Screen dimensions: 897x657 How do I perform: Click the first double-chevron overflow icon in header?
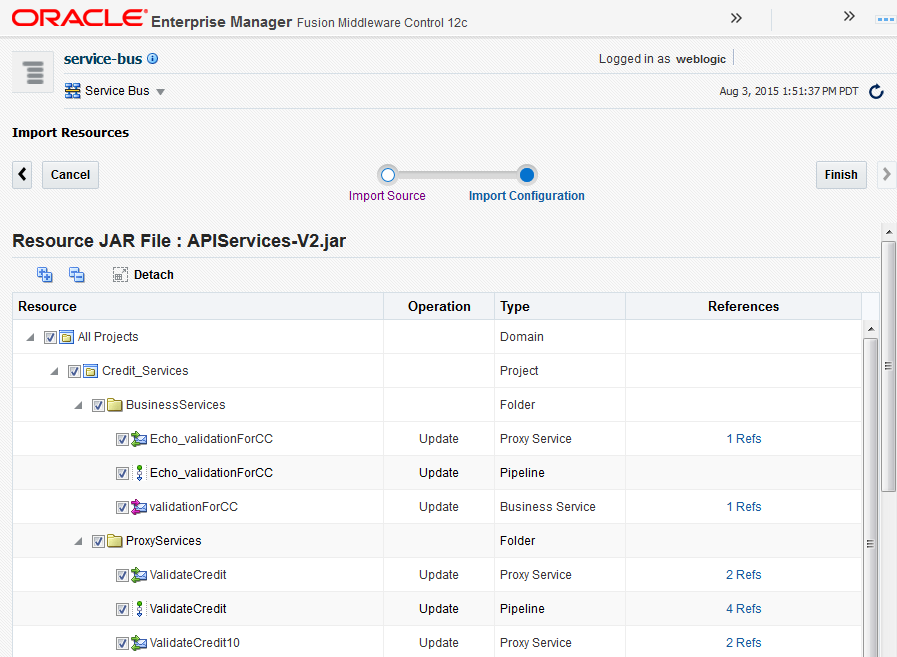pos(736,18)
